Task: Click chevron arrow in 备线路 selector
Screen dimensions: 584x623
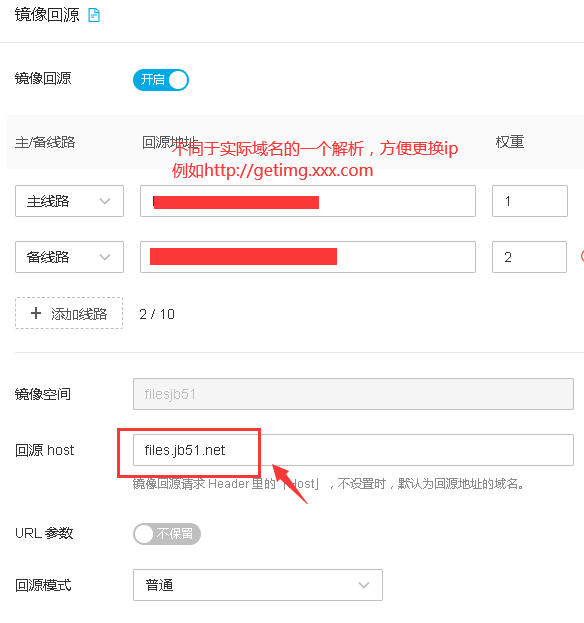Action: 105,257
